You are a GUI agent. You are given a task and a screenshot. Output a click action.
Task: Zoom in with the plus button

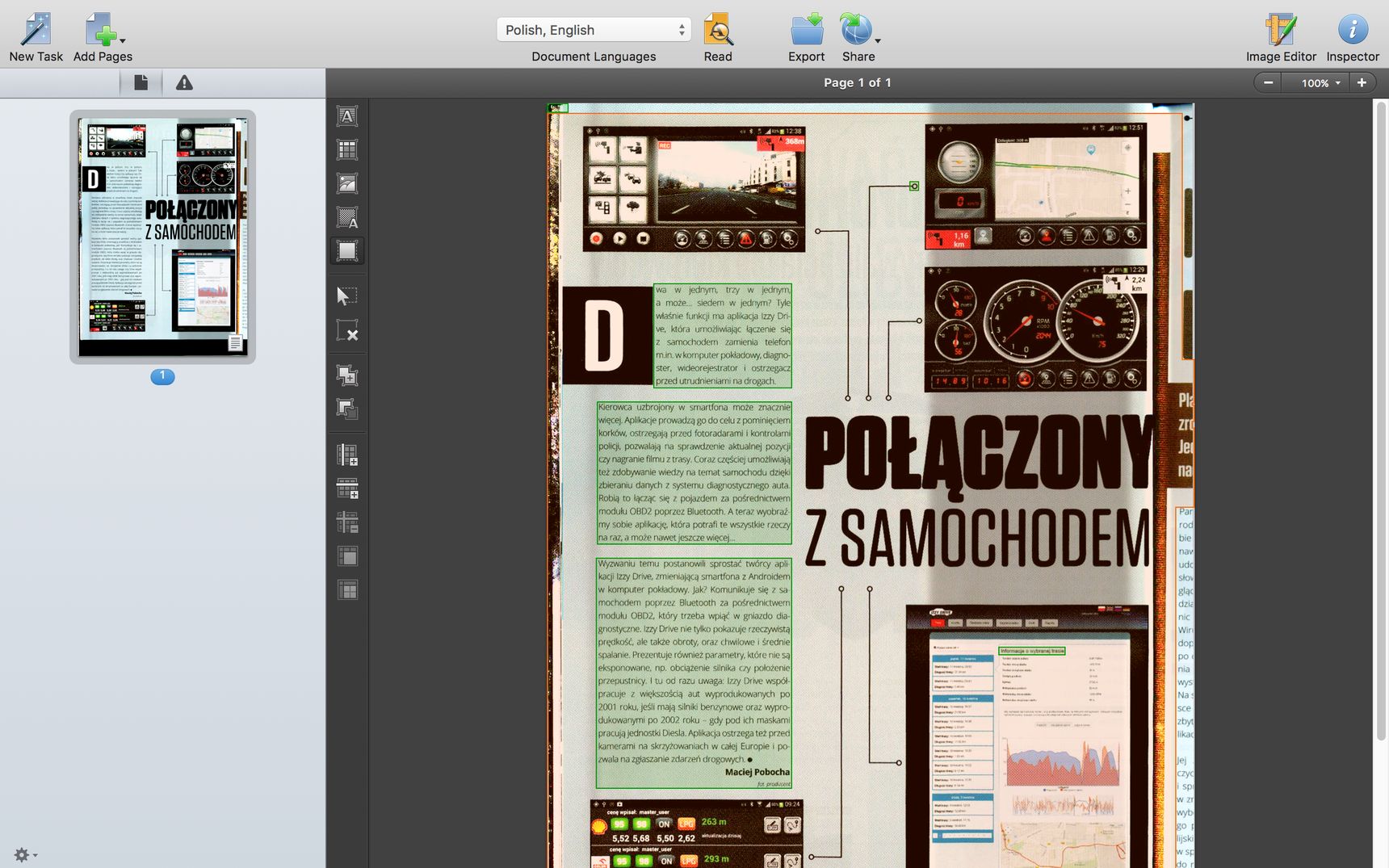click(1362, 82)
